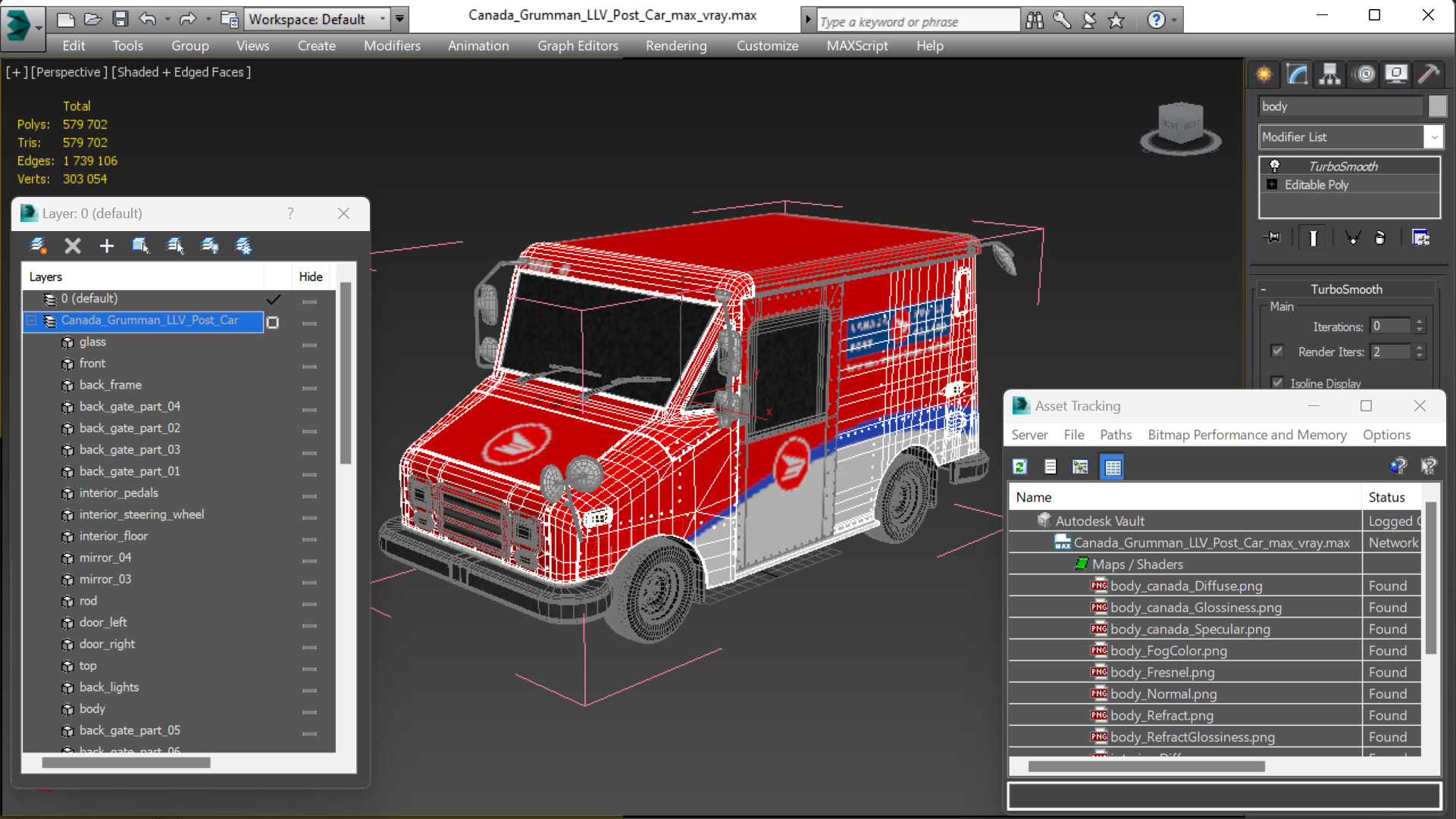Image resolution: width=1456 pixels, height=819 pixels.
Task: Create a new scene file
Action: [x=65, y=19]
